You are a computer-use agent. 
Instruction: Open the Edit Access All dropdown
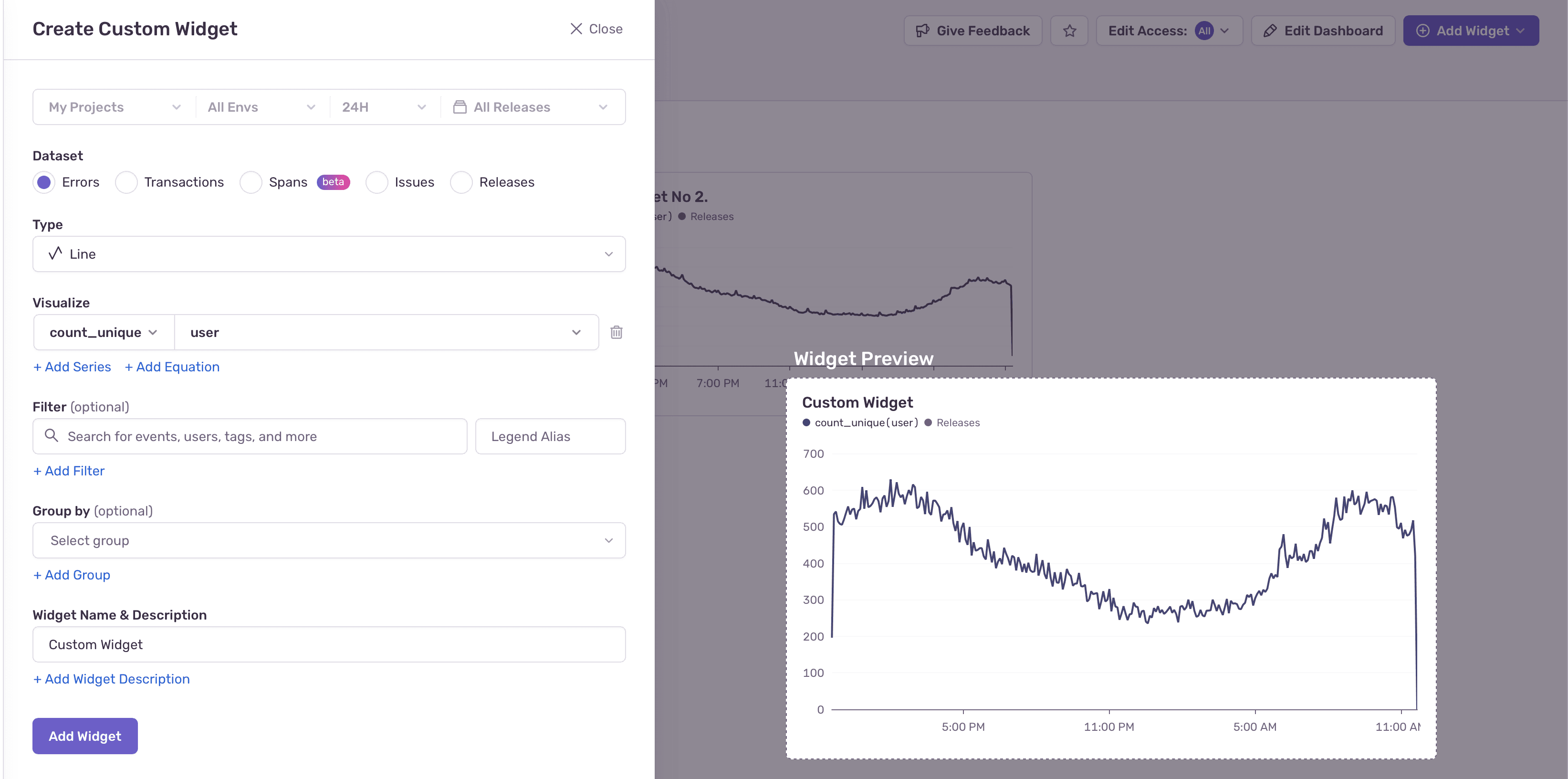(x=1169, y=31)
